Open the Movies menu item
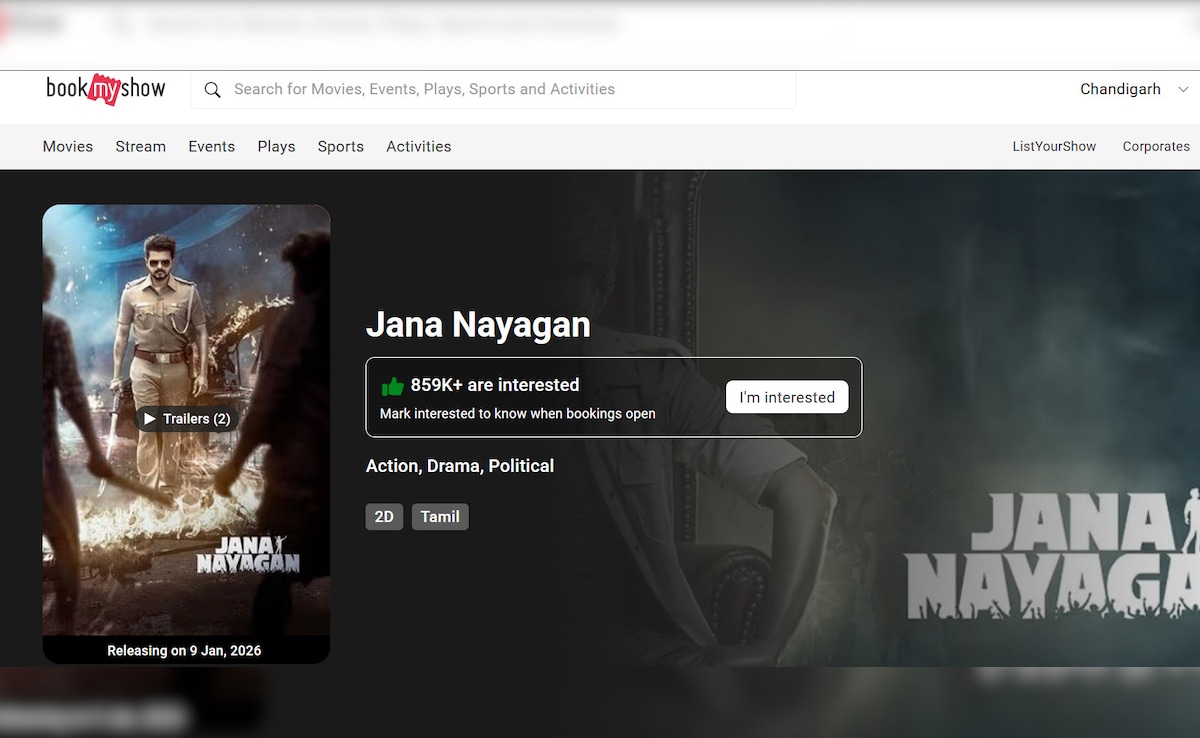The image size is (1200, 738). click(68, 147)
